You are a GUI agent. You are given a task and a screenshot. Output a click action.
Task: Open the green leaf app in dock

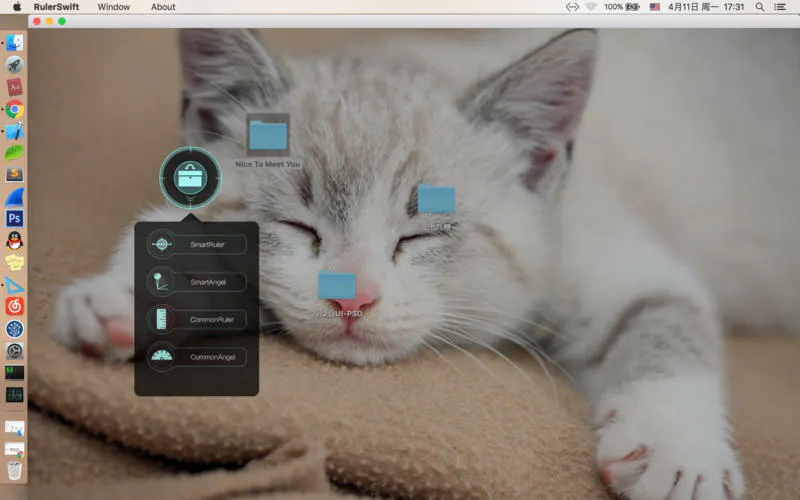[14, 153]
